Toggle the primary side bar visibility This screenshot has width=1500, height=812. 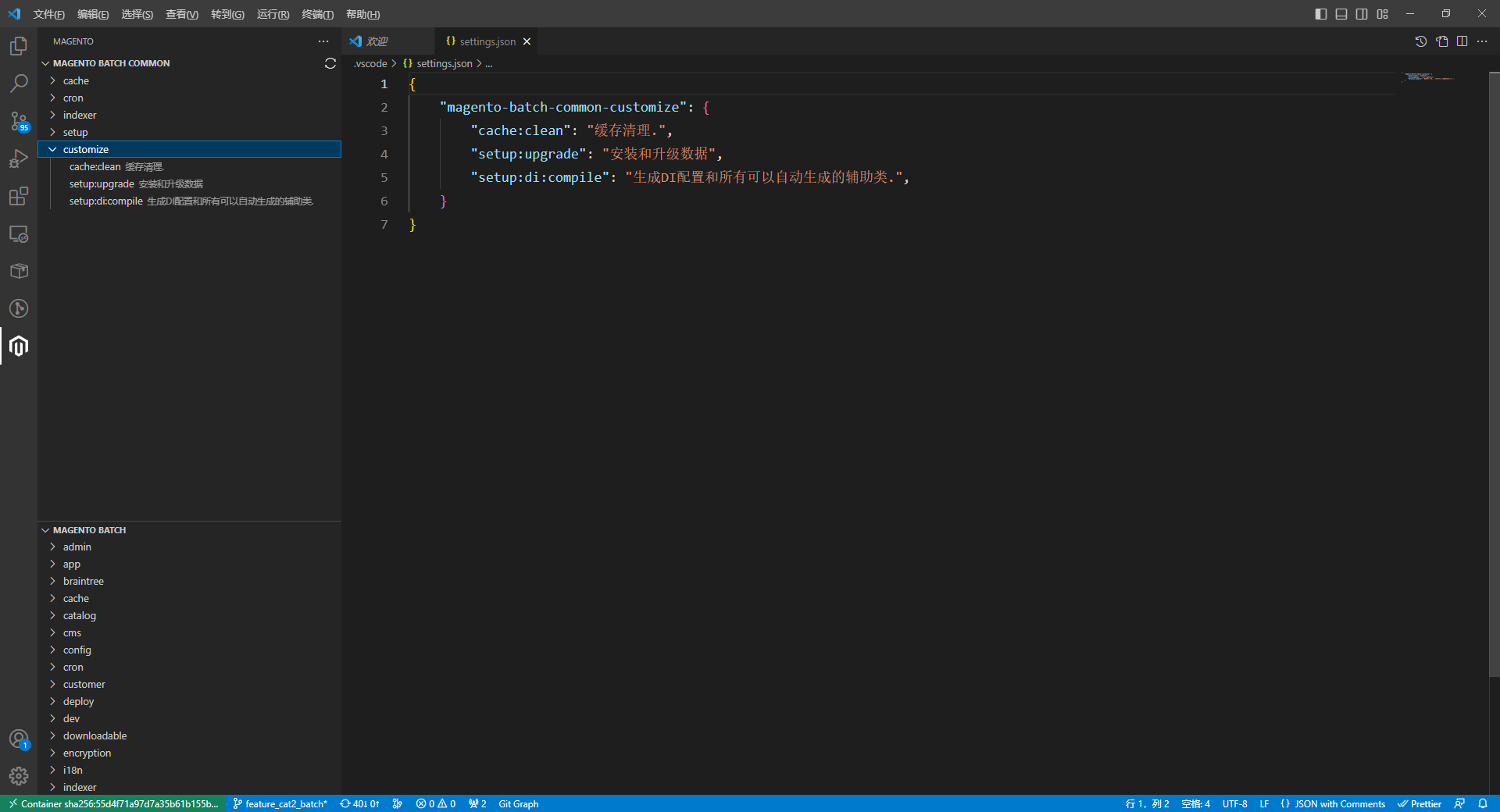point(1321,14)
